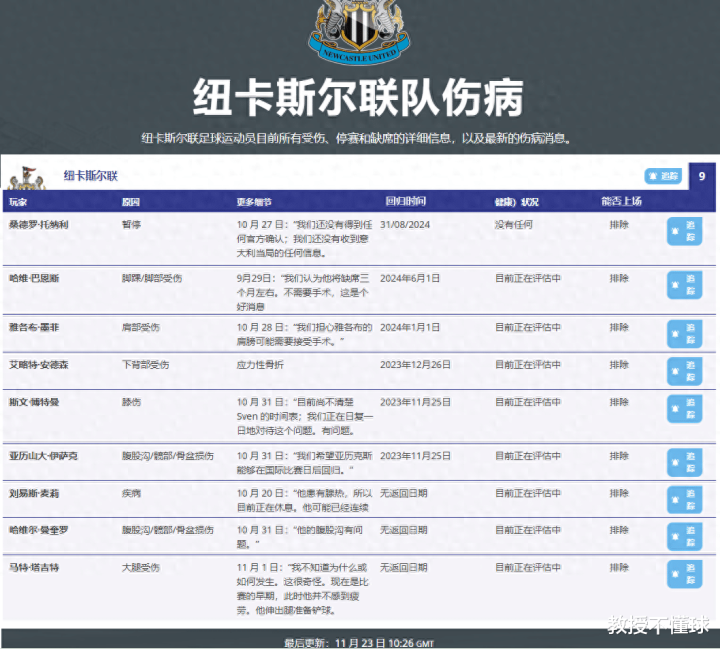Sort by the 健康状况 column header
The height and width of the screenshot is (649, 720).
tap(517, 202)
